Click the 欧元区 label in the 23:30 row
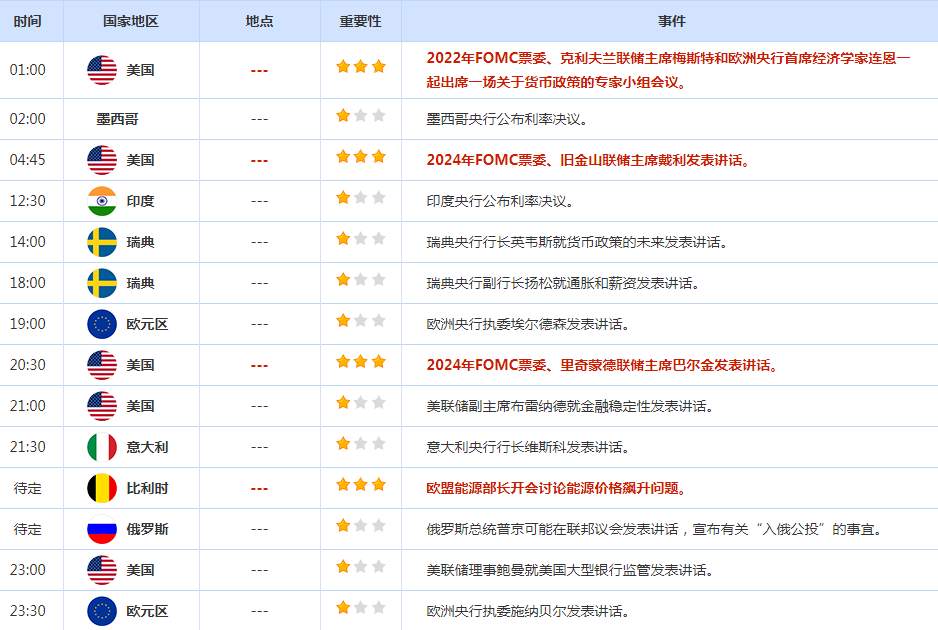Viewport: 938px width, 630px height. click(147, 611)
